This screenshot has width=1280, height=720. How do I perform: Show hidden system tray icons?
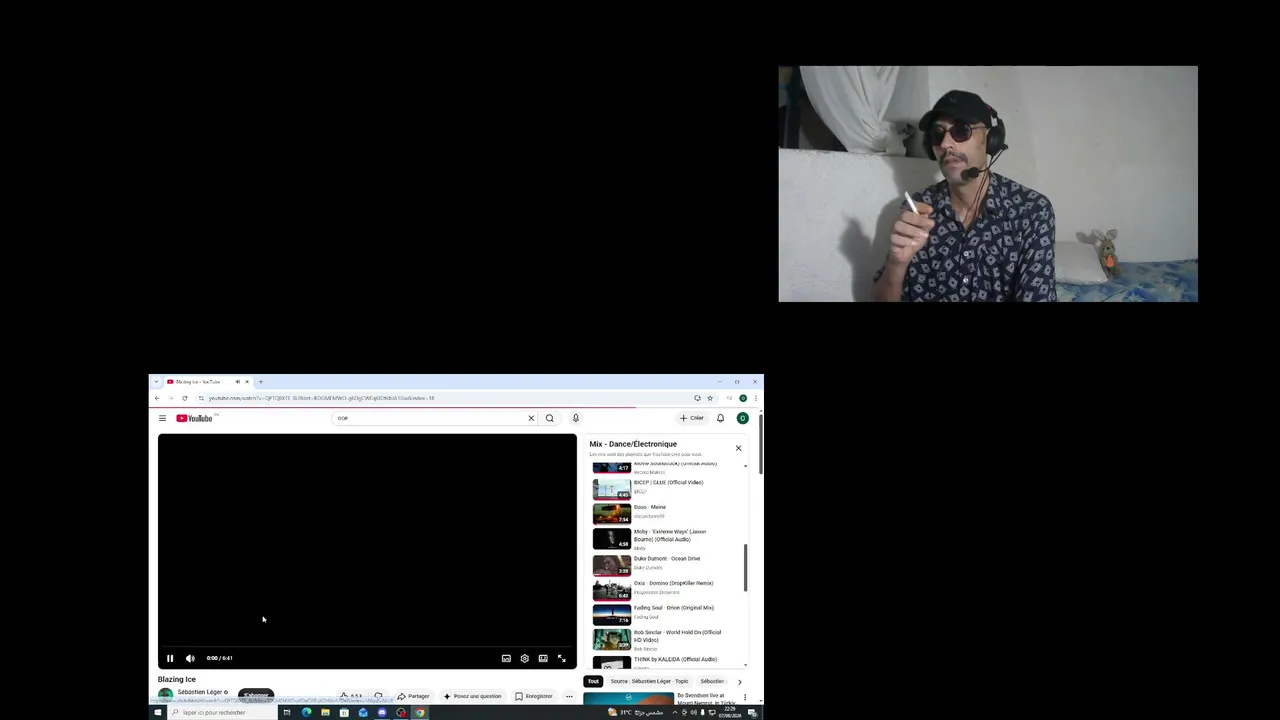pyautogui.click(x=675, y=712)
